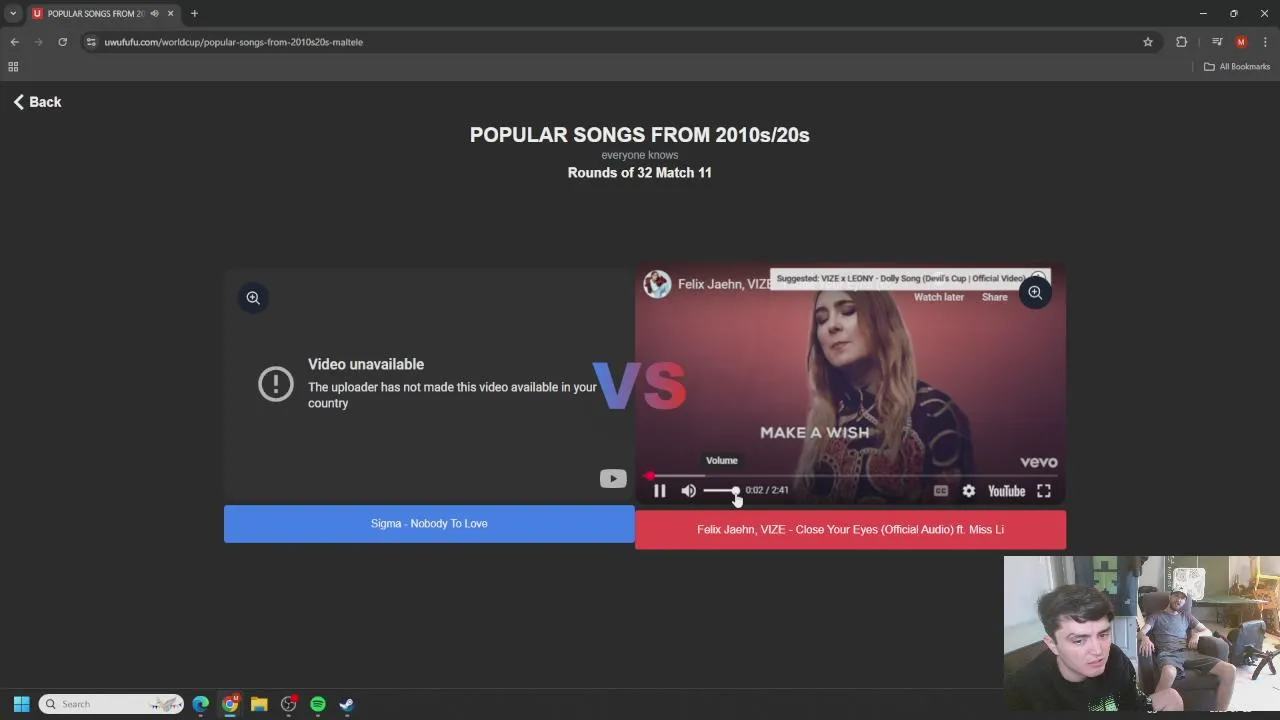This screenshot has width=1280, height=720.
Task: Open the Windows Start menu
Action: (x=21, y=704)
